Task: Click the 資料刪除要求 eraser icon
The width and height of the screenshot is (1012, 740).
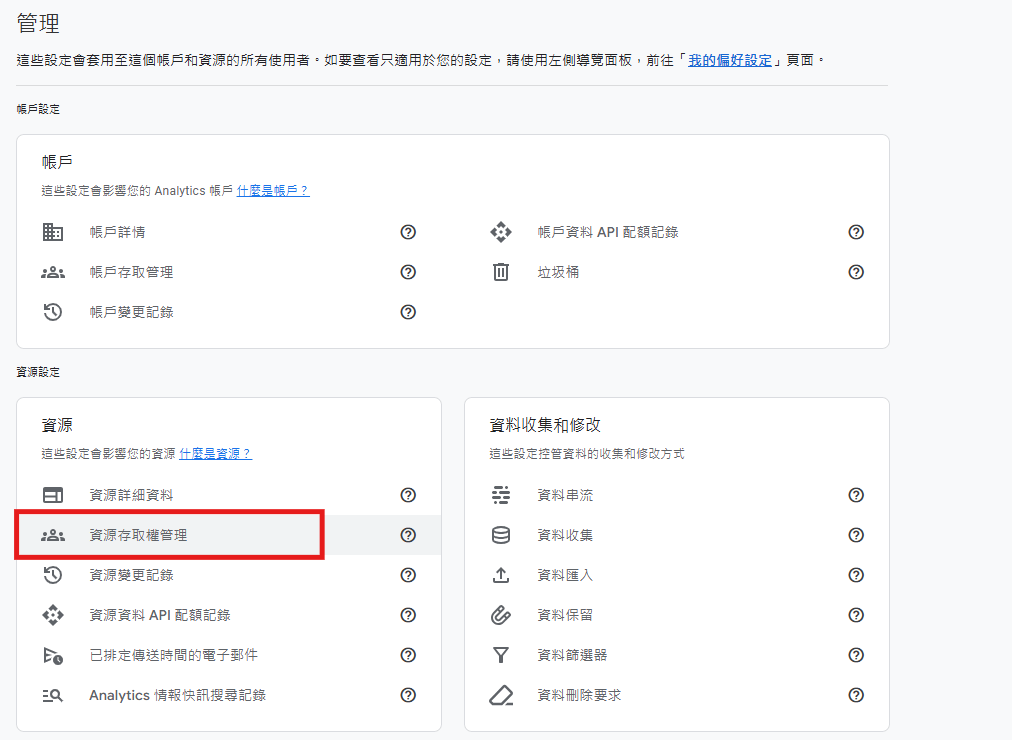Action: point(501,695)
